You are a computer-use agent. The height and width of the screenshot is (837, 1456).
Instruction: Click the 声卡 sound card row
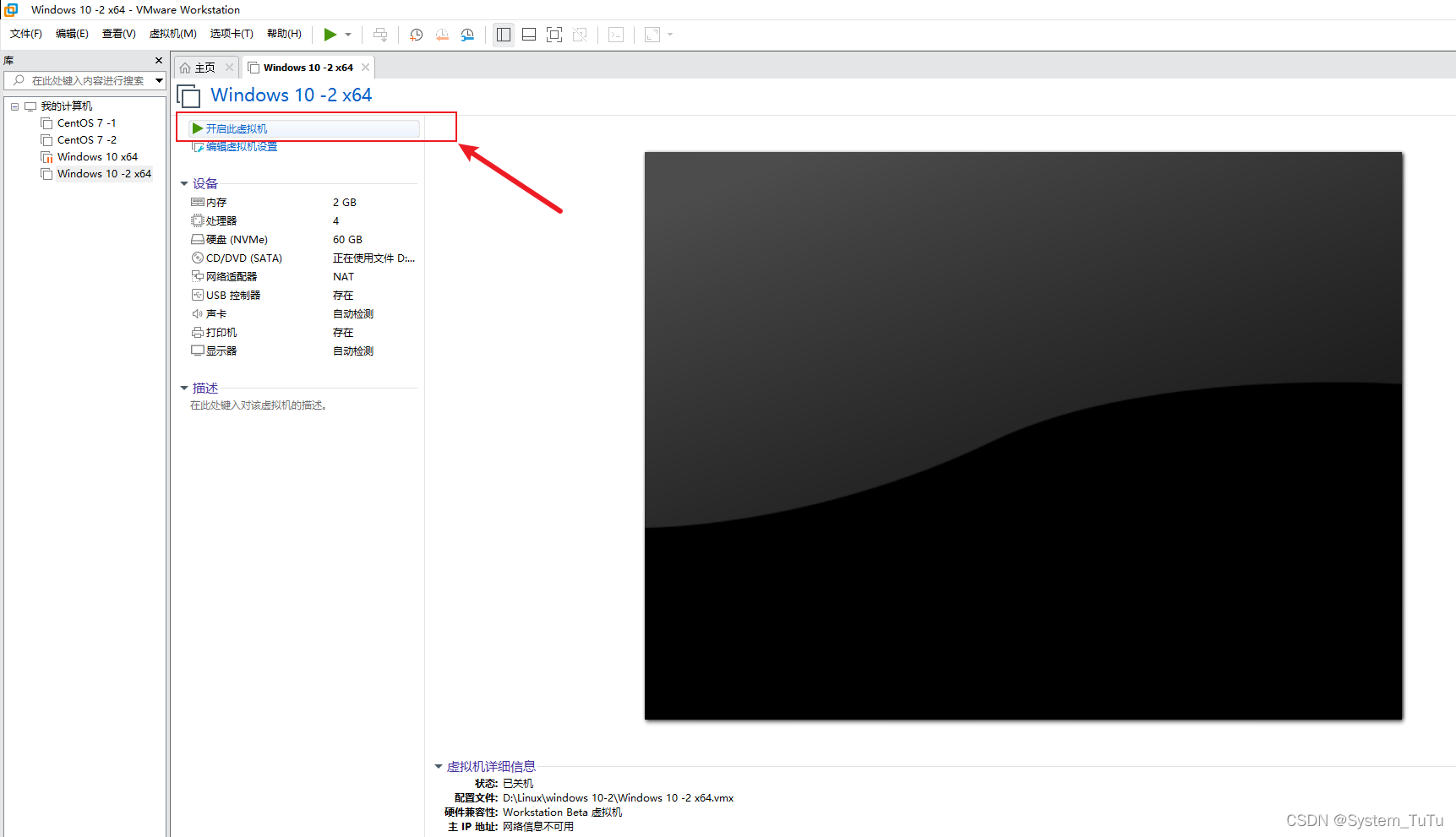coord(303,314)
